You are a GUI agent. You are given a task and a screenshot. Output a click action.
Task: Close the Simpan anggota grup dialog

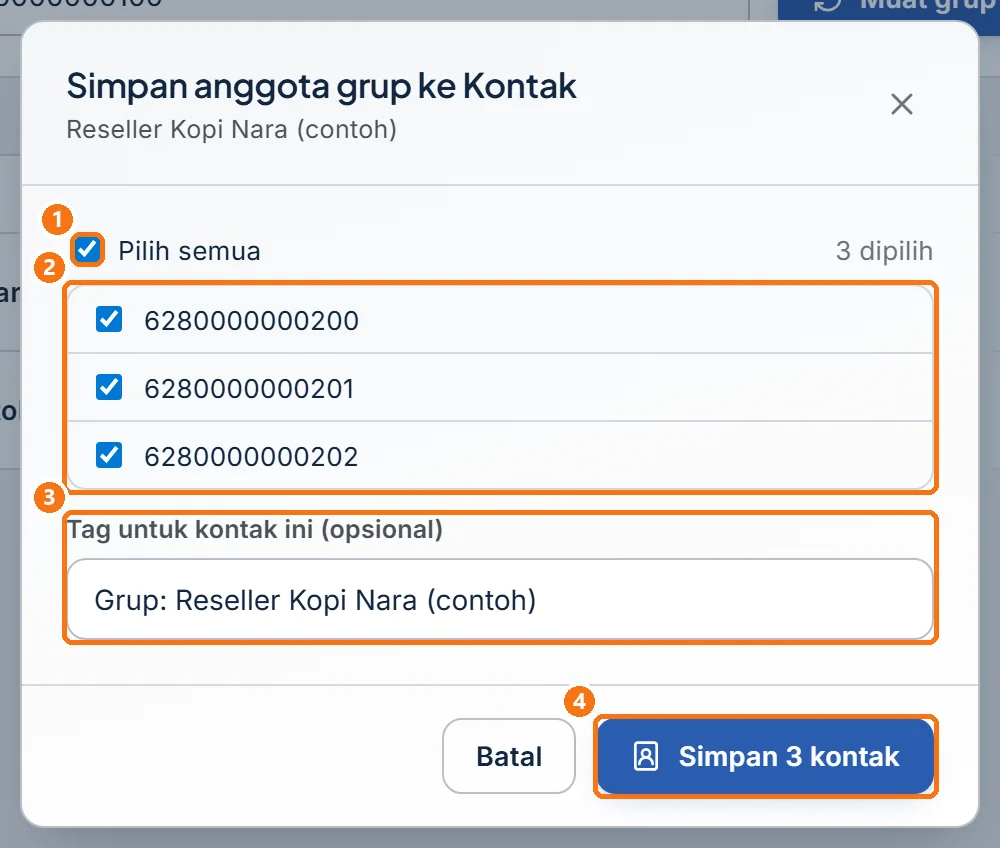901,104
